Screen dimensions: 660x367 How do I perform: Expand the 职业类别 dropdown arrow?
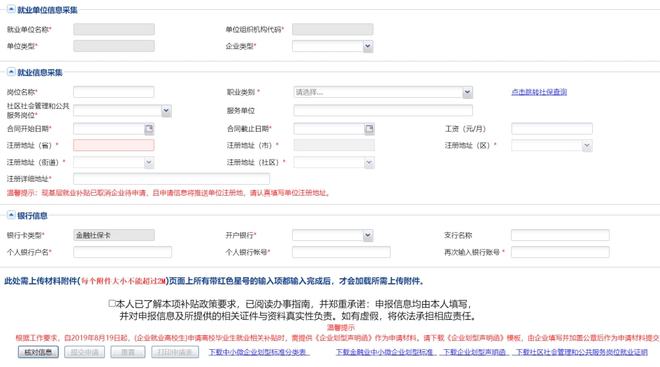click(467, 92)
